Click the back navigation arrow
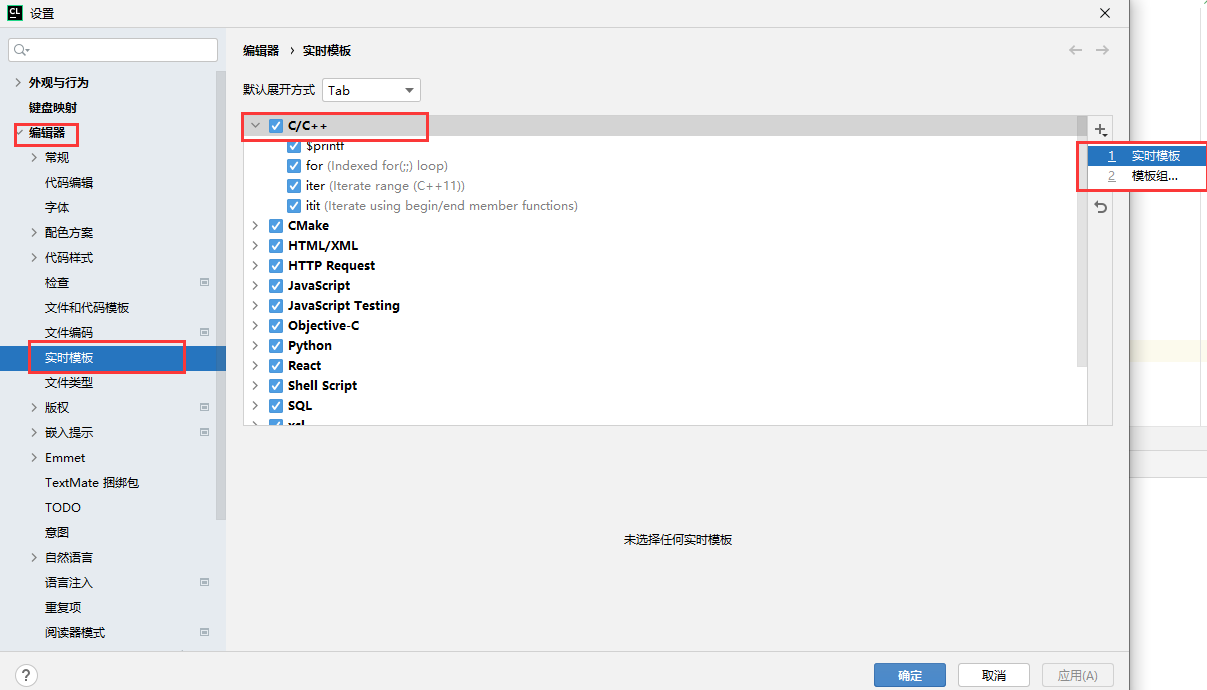The width and height of the screenshot is (1207, 690). pyautogui.click(x=1075, y=50)
